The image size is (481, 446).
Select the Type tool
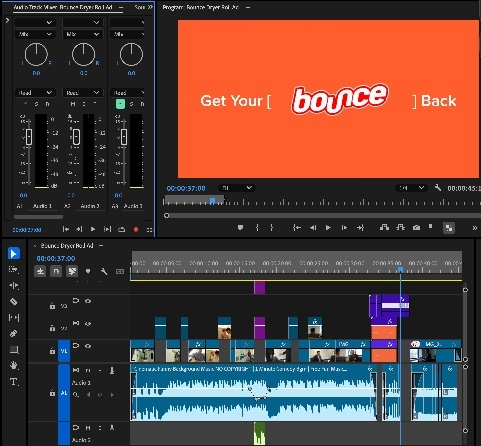[x=14, y=382]
